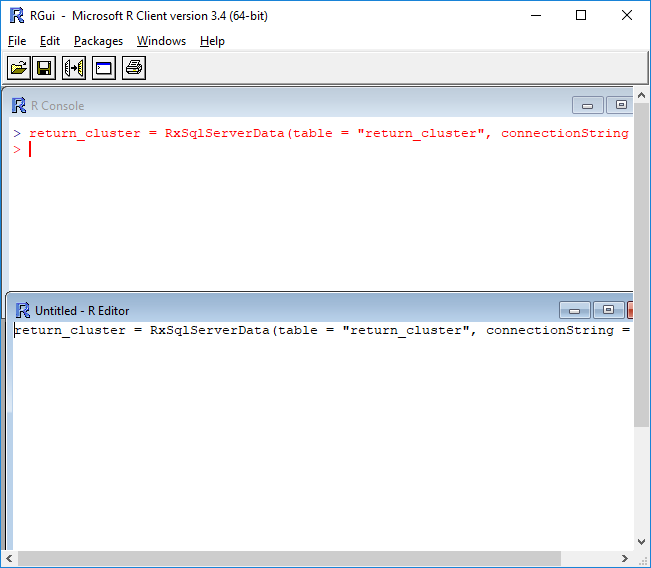This screenshot has height=568, width=651.
Task: Open the File menu
Action: 17,41
